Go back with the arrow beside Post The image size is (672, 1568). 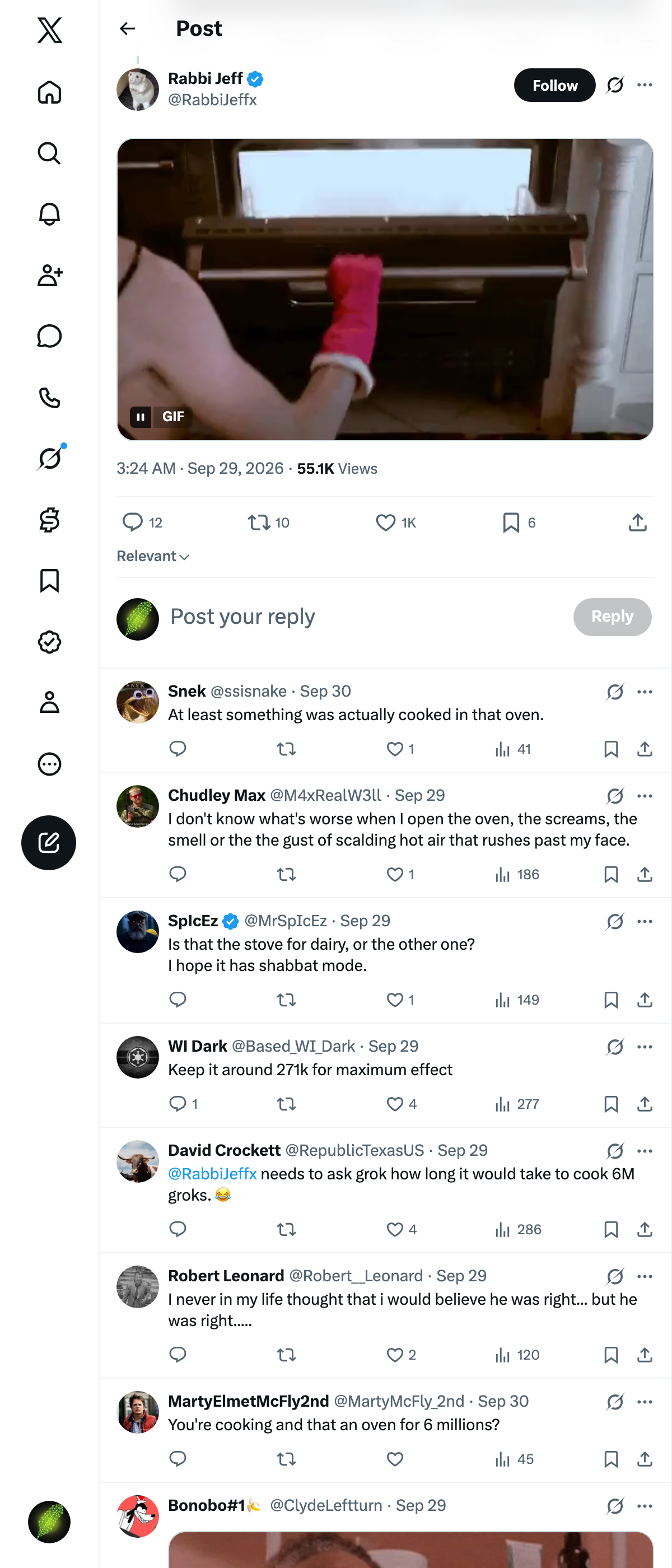click(127, 29)
